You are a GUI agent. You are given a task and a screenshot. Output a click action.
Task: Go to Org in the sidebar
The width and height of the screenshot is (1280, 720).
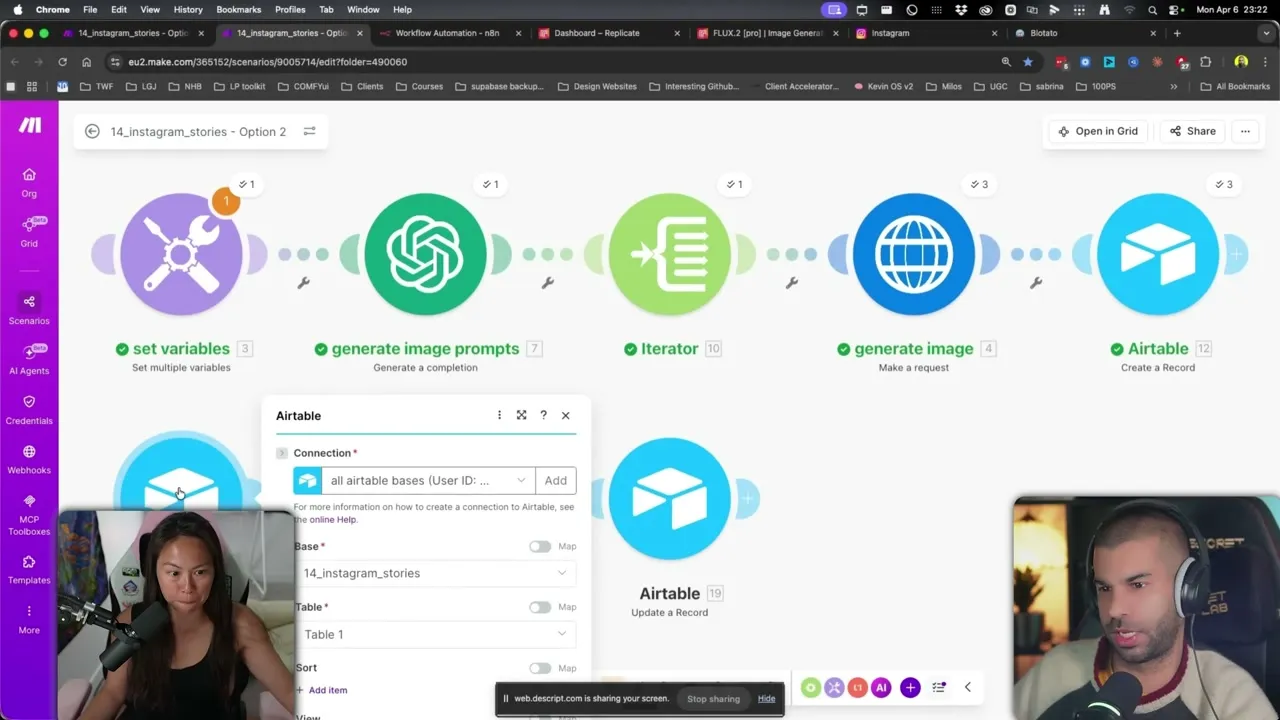(x=29, y=182)
